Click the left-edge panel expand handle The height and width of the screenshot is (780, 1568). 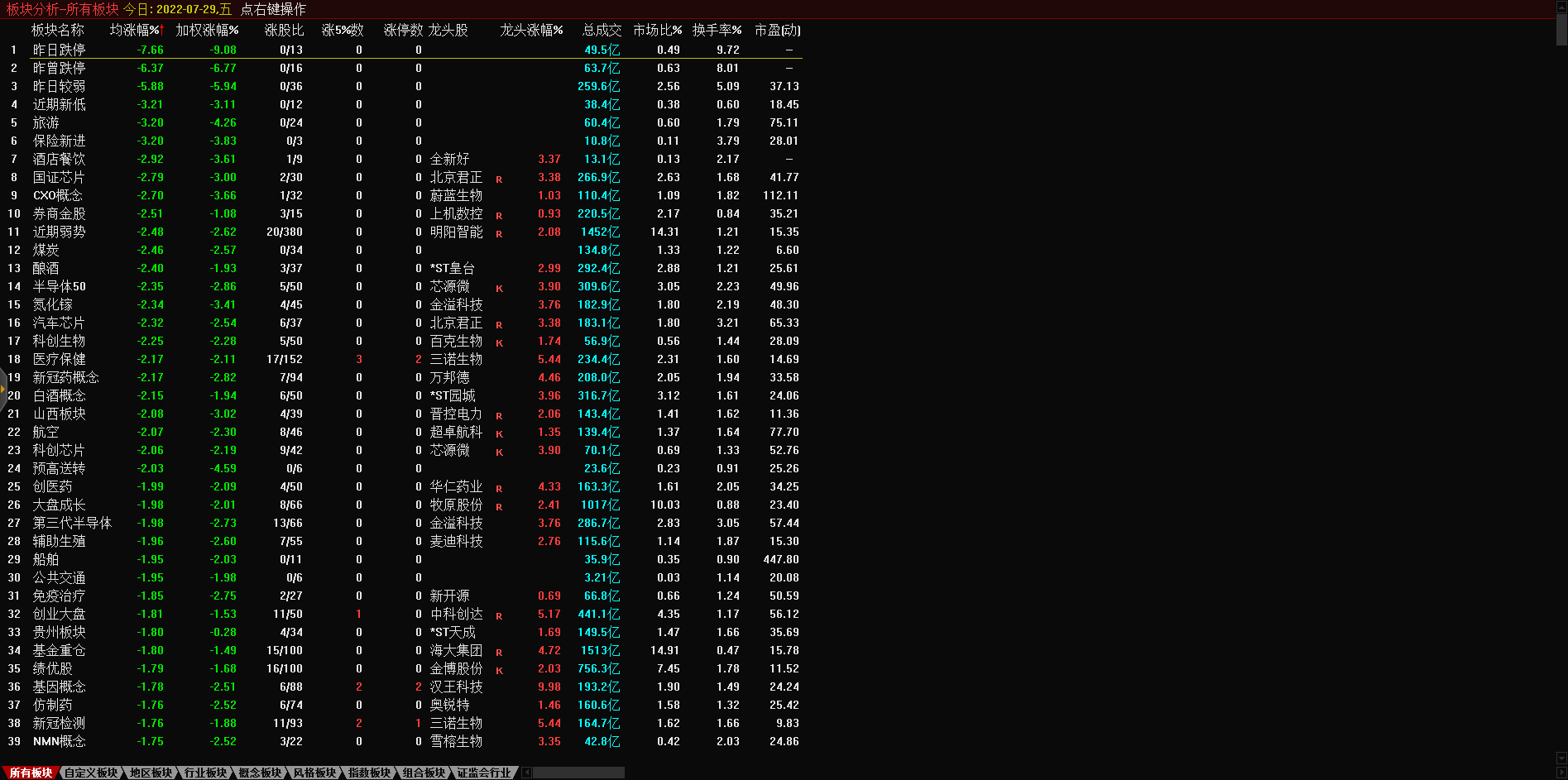coord(3,389)
